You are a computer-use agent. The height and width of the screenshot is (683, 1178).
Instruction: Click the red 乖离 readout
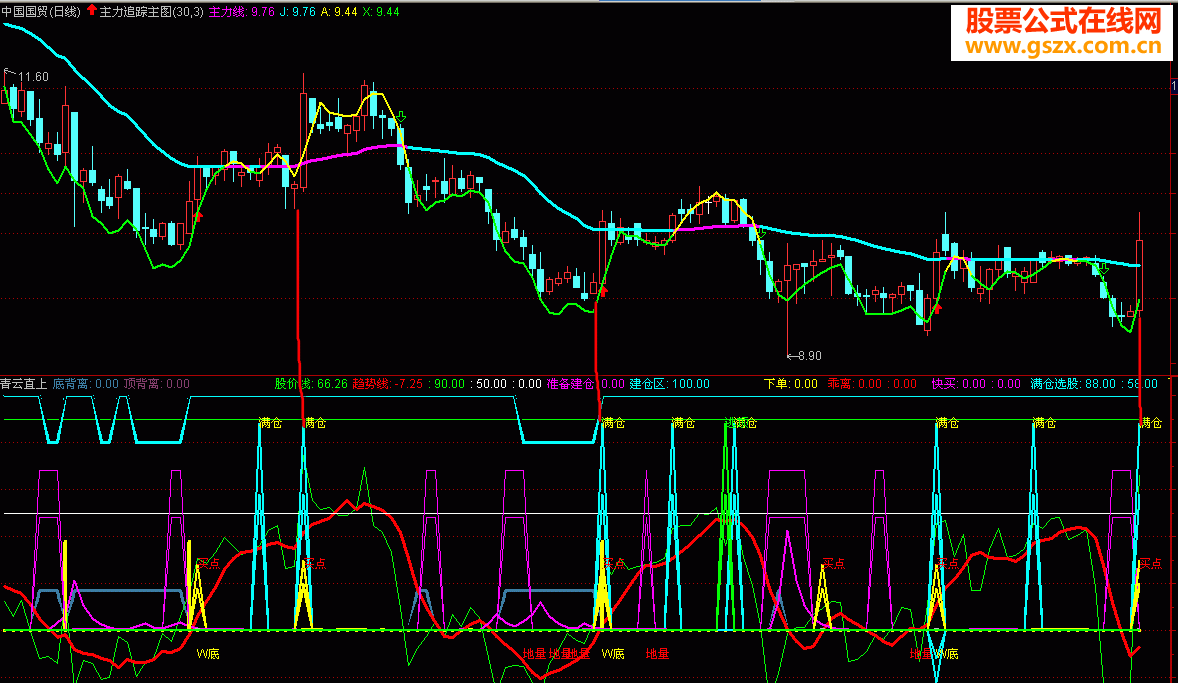pyautogui.click(x=871, y=384)
